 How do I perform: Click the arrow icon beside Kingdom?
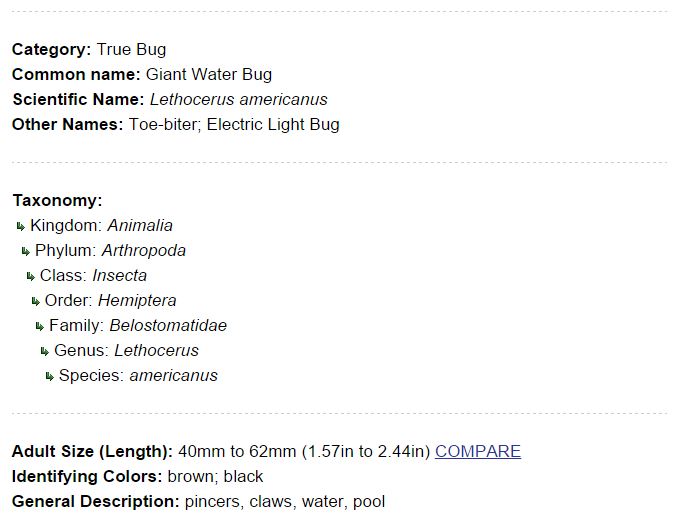tap(21, 226)
